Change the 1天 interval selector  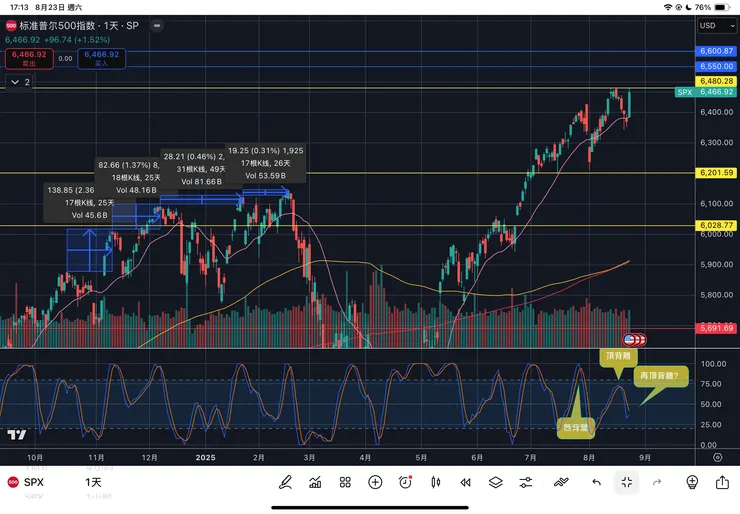93,482
